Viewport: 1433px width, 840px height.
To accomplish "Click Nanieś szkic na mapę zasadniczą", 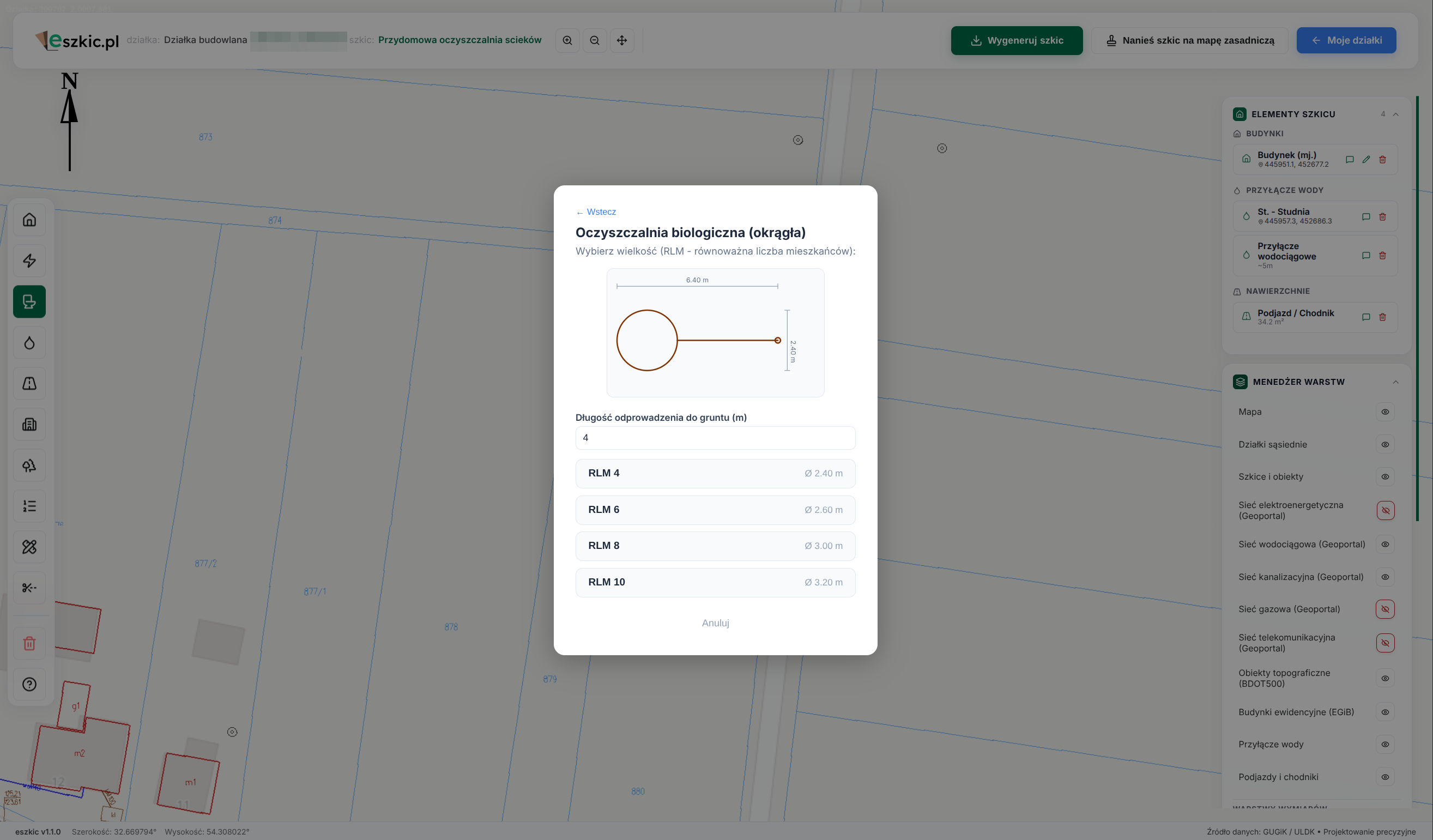I will 1190,40.
